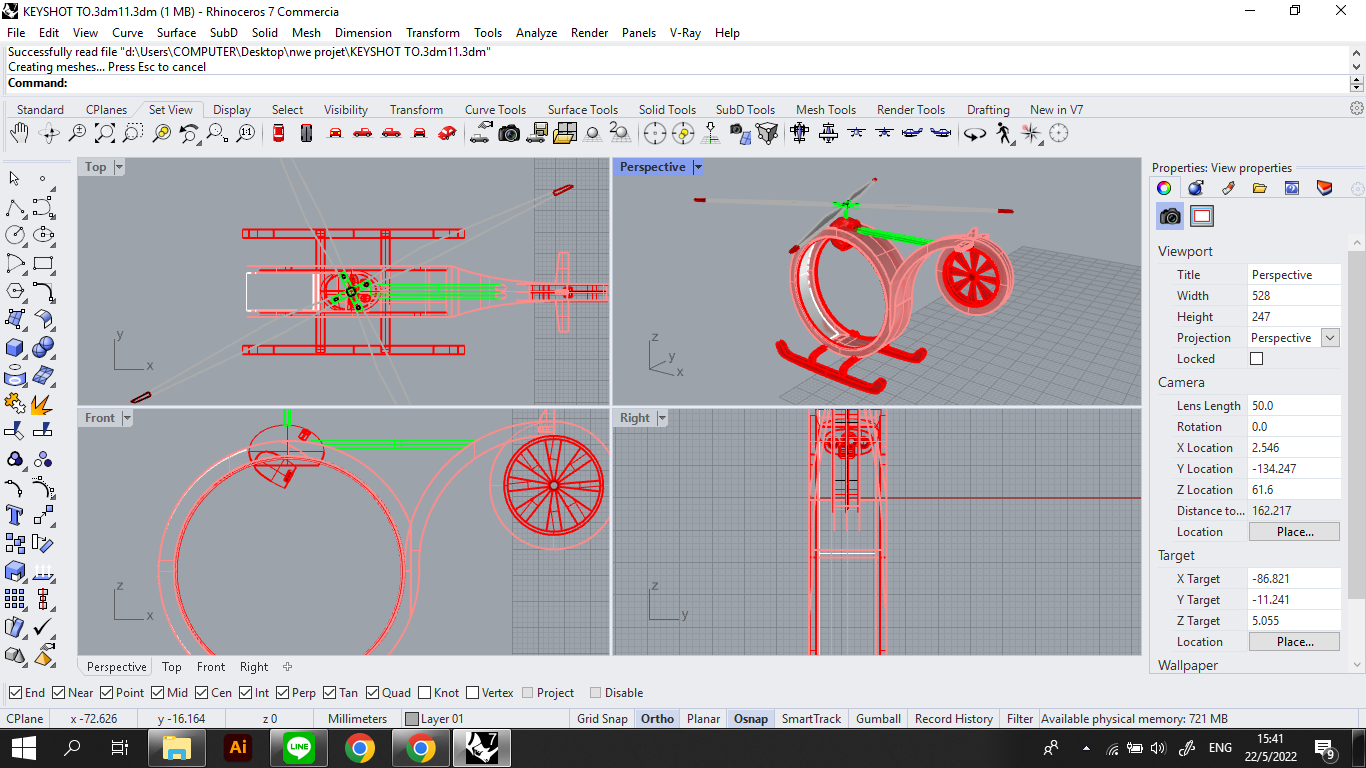This screenshot has height=768, width=1366.
Task: Open the Right viewport title dropdown arrow
Action: pyautogui.click(x=662, y=418)
